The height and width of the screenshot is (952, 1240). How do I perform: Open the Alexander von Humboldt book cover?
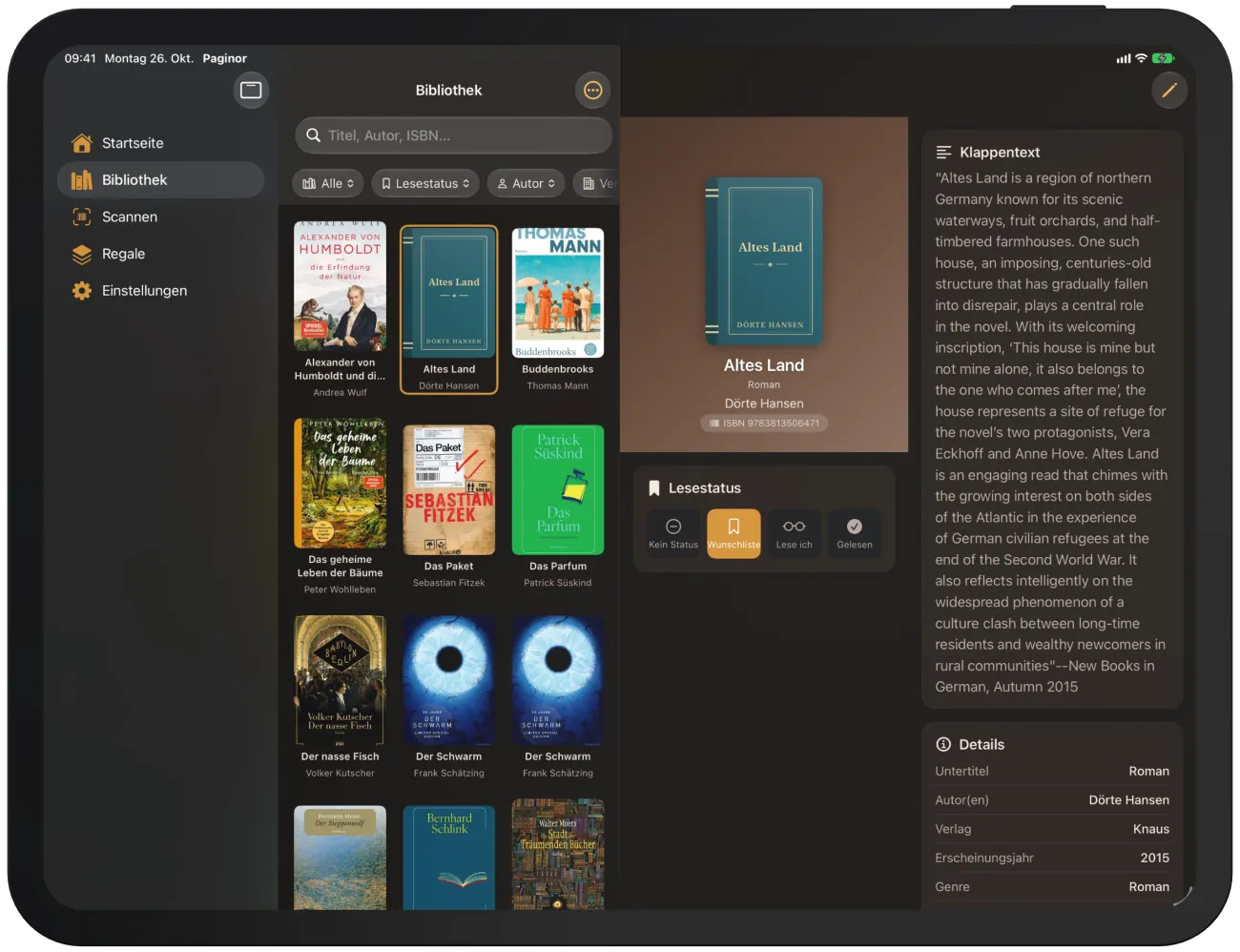coord(341,286)
